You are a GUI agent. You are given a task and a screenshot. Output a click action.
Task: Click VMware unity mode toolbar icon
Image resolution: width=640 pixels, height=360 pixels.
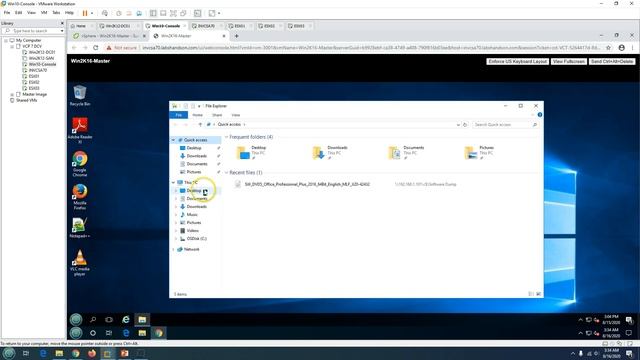click(x=184, y=13)
